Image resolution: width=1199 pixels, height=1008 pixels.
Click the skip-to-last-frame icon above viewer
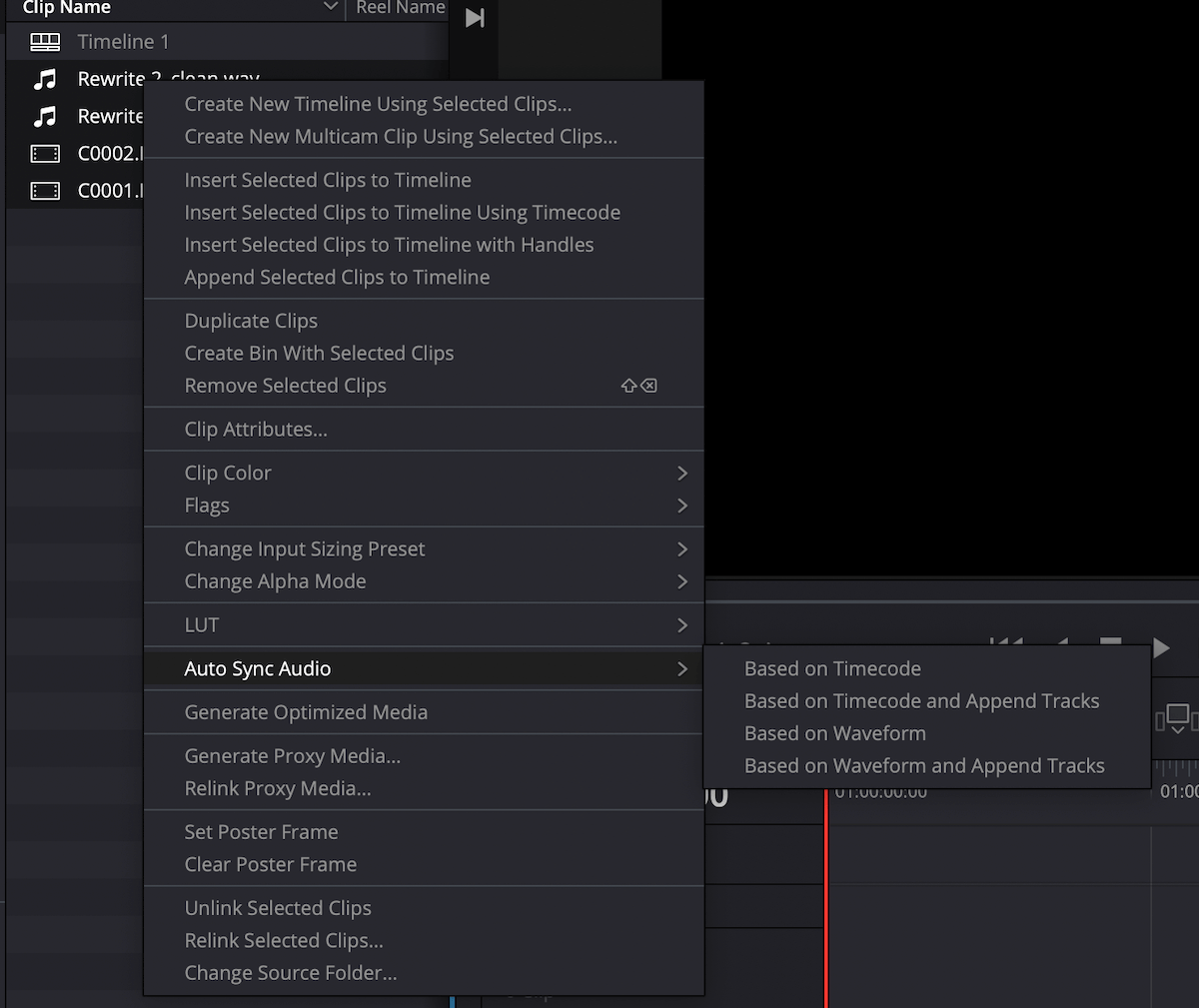(472, 17)
